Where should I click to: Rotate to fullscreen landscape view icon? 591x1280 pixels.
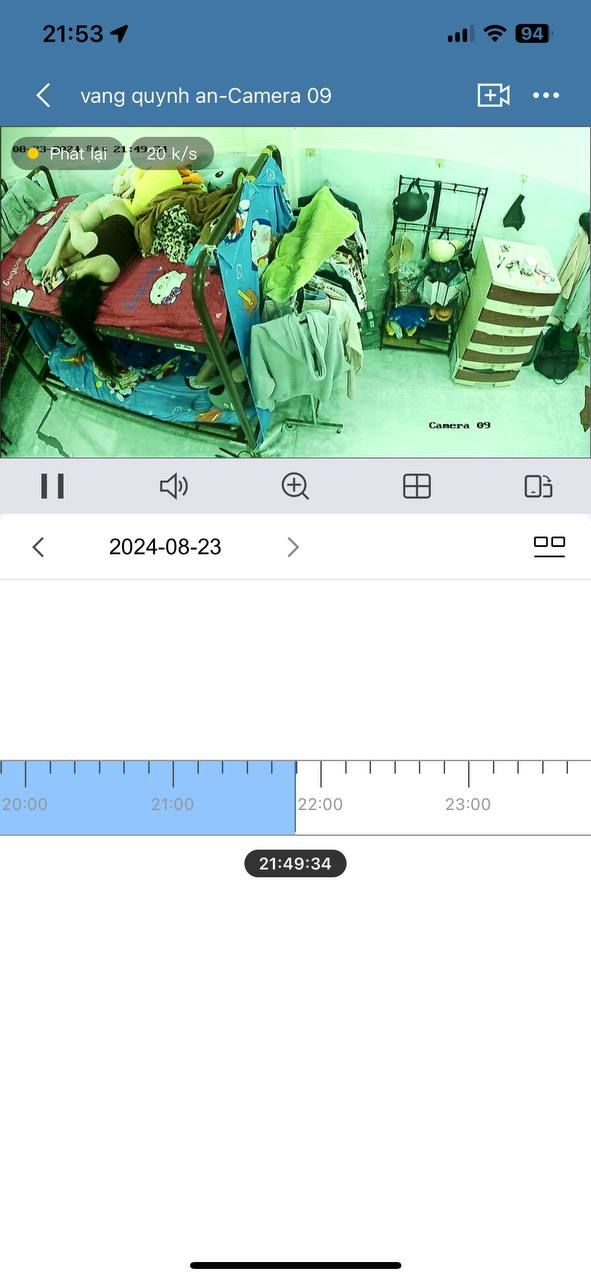coord(538,486)
